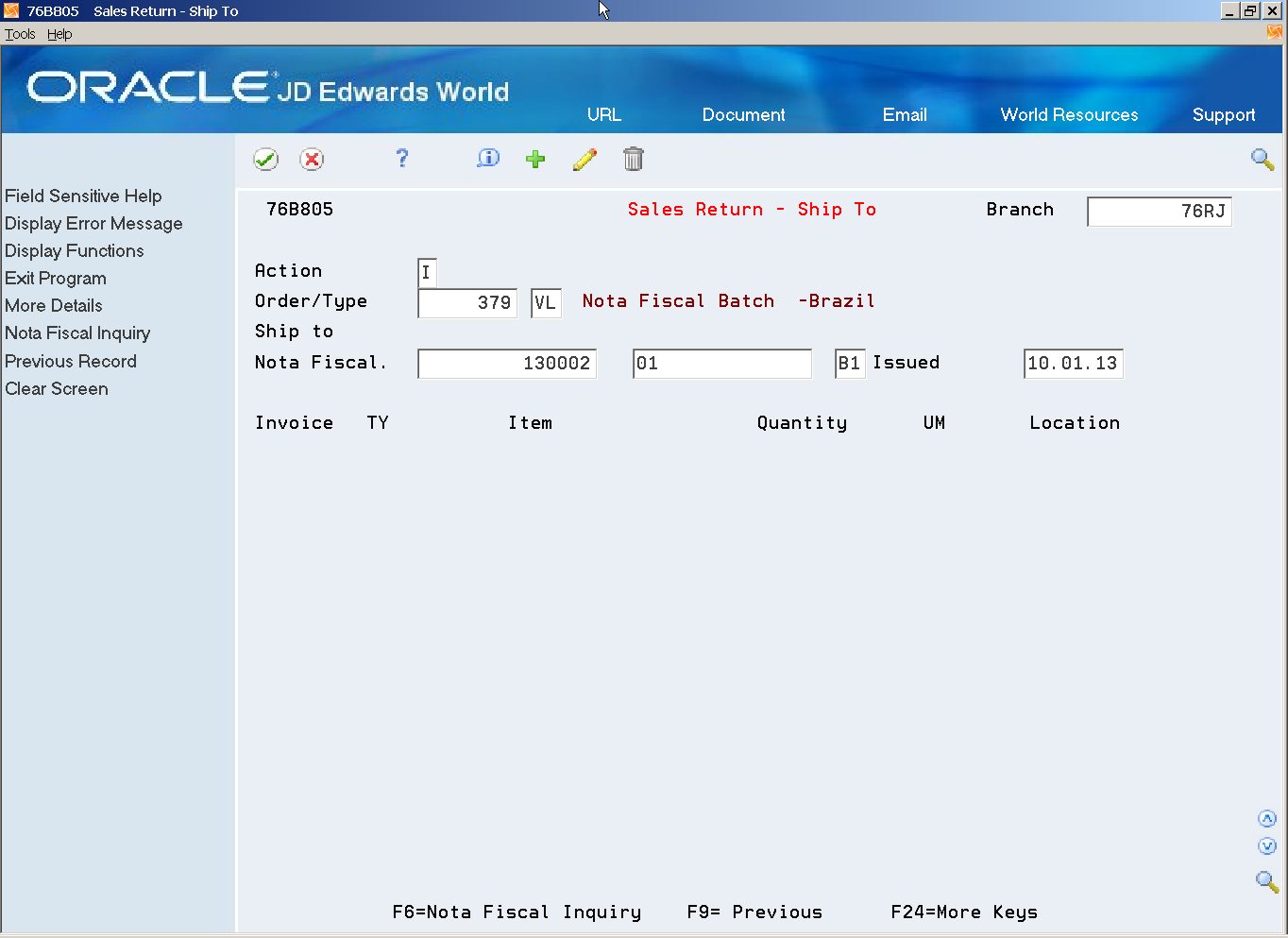Click the blue info inquire icon
Image resolution: width=1288 pixels, height=938 pixels.
coord(488,159)
